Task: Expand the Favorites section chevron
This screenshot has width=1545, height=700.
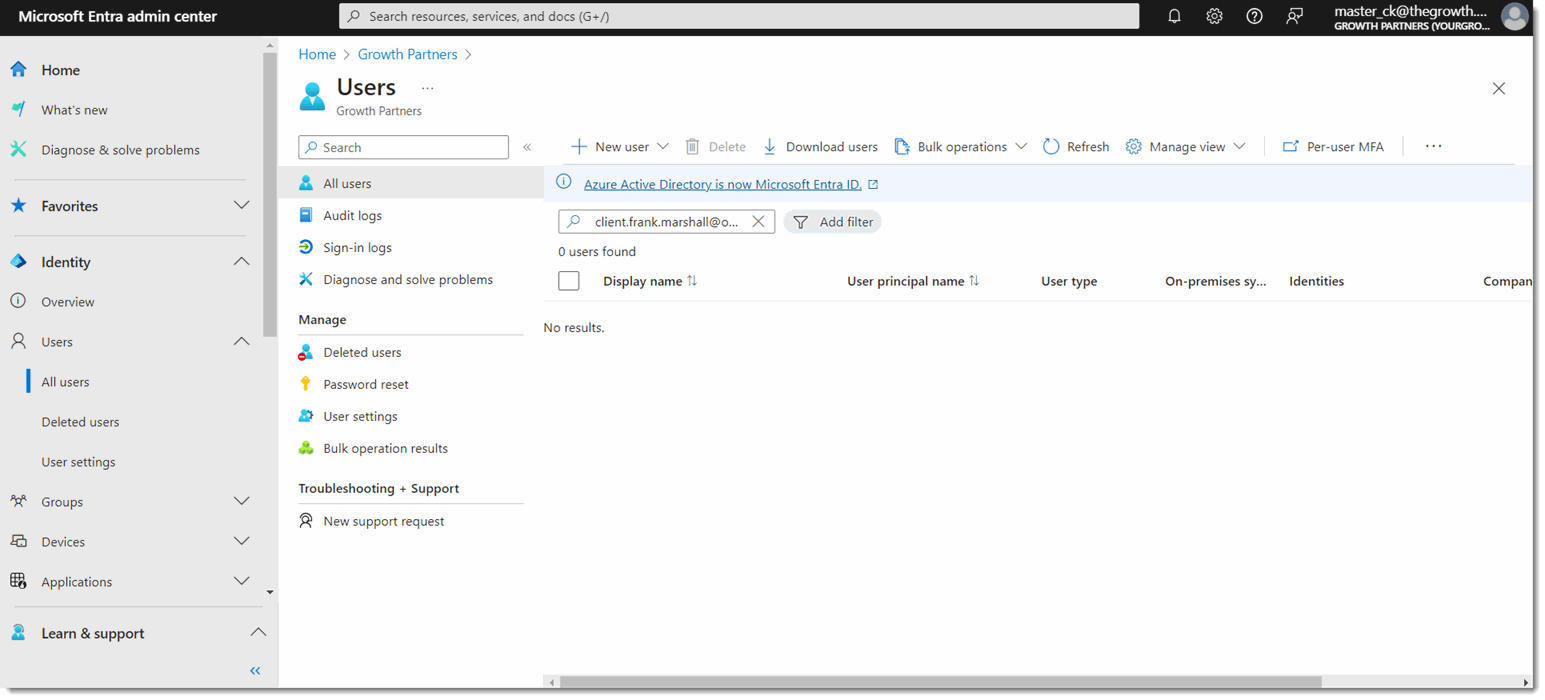Action: pos(241,205)
